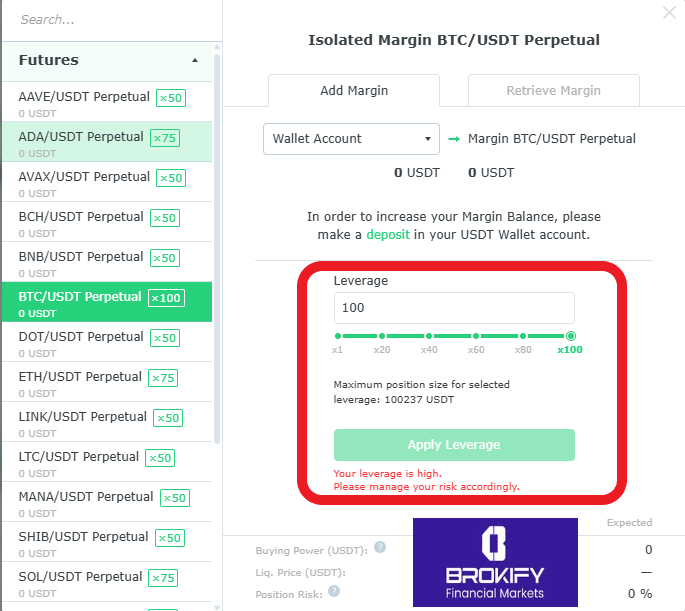Click the x50 leverage badge on AAVE/USDT
This screenshot has height=611, width=685.
point(171,98)
